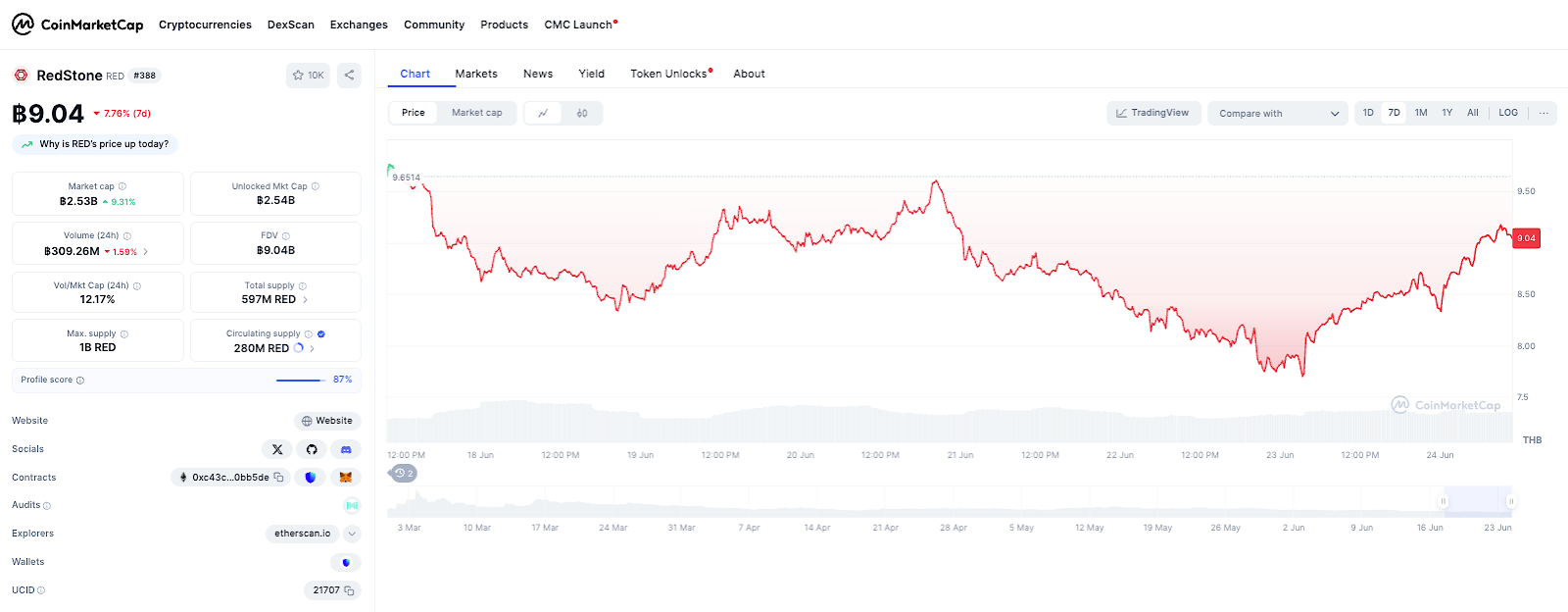The image size is (1568, 612).
Task: Copy the 0xc43c contract address
Action: [x=278, y=478]
